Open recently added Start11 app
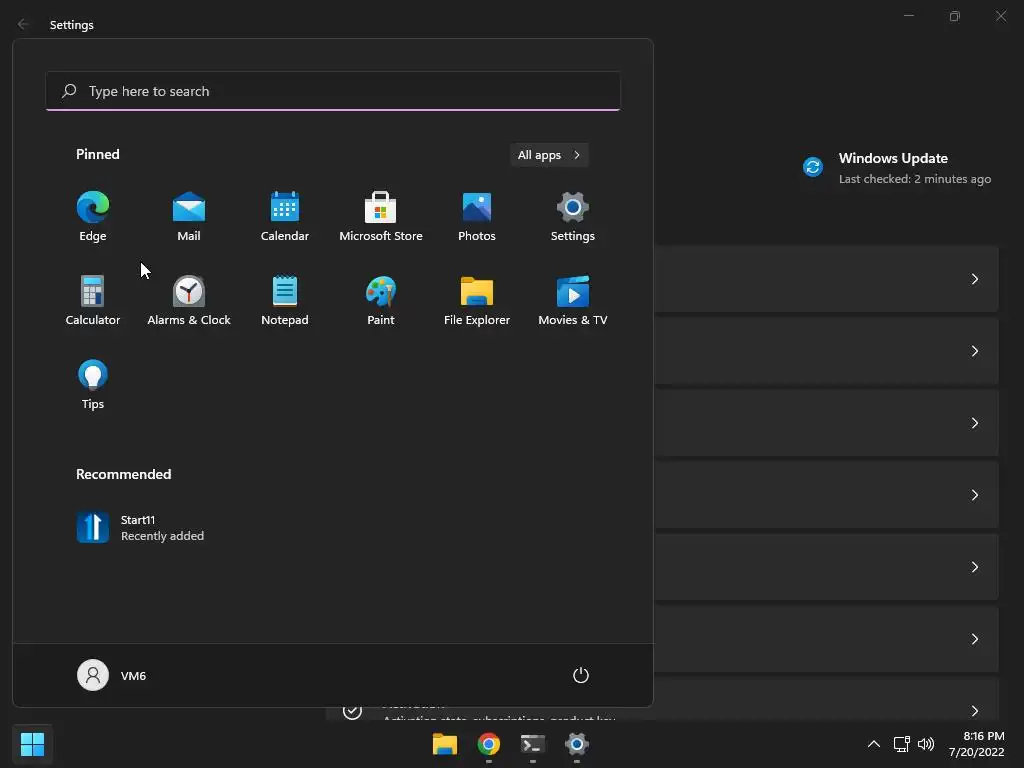The width and height of the screenshot is (1024, 768). (140, 528)
